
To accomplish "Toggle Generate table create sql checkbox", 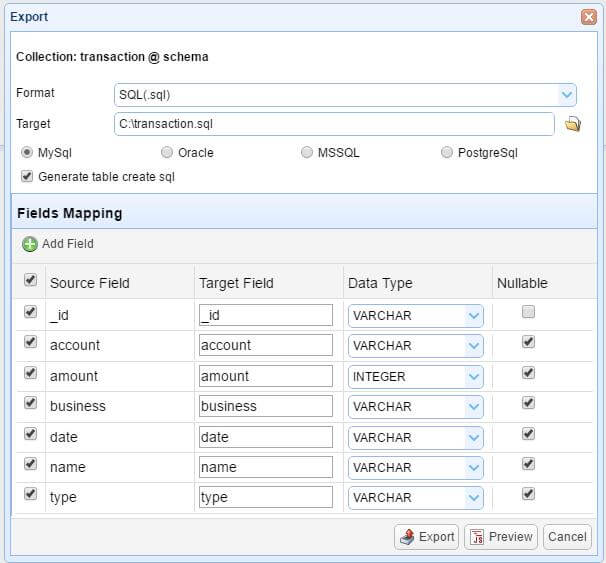I will [27, 177].
